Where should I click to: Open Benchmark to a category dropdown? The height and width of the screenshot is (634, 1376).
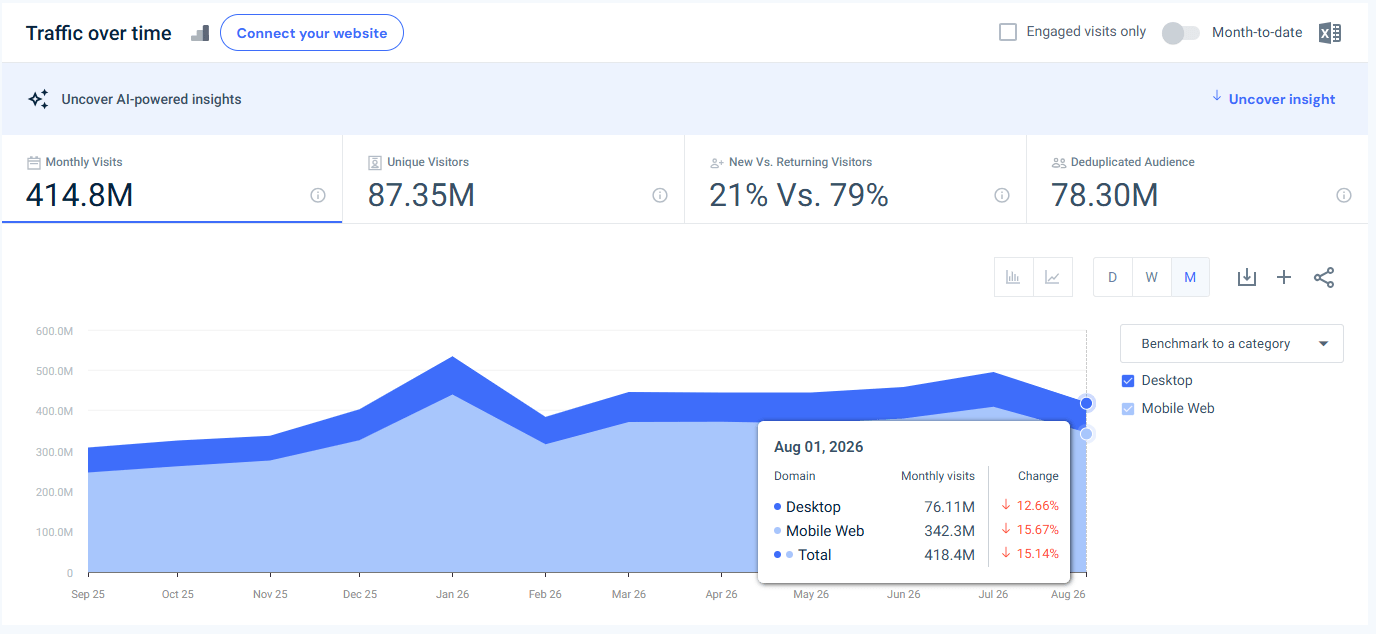pyautogui.click(x=1232, y=343)
